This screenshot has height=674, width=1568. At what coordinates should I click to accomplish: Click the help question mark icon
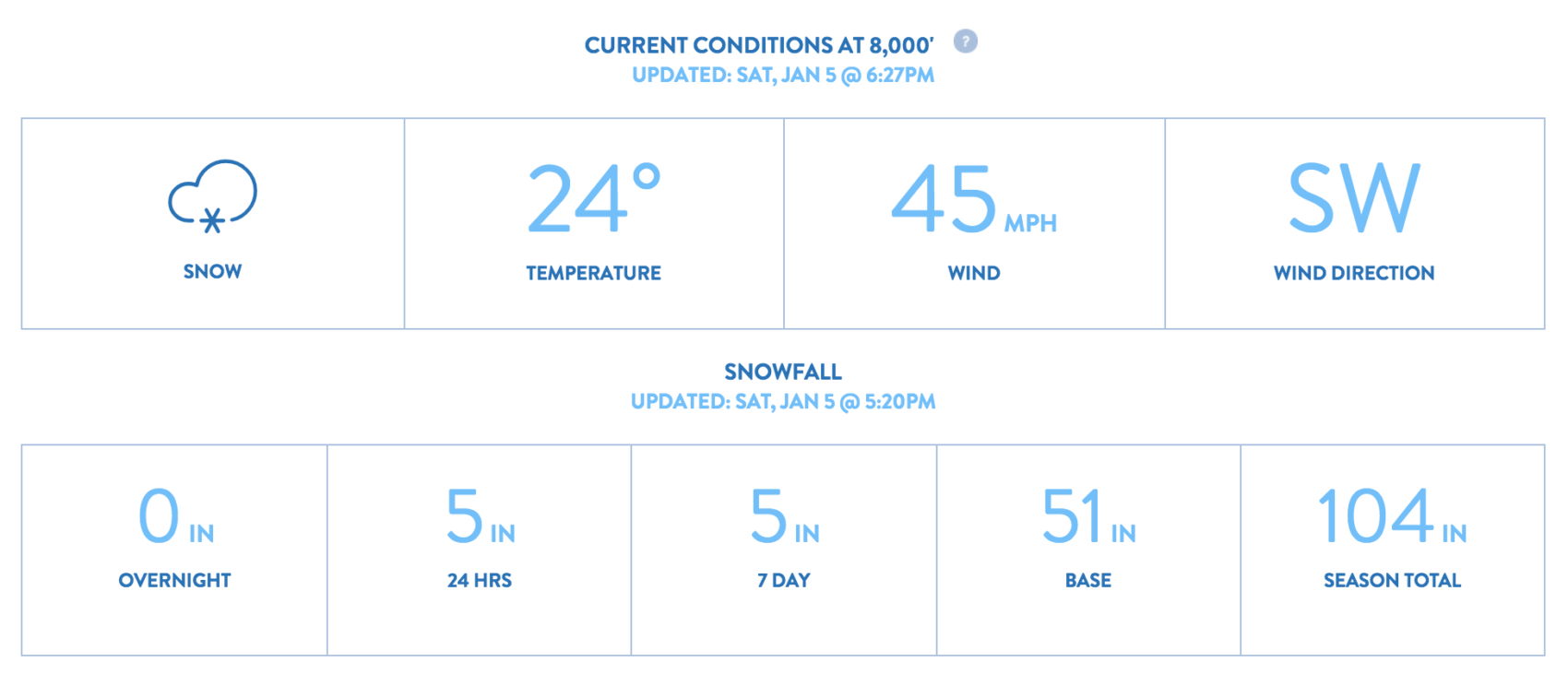tap(965, 41)
